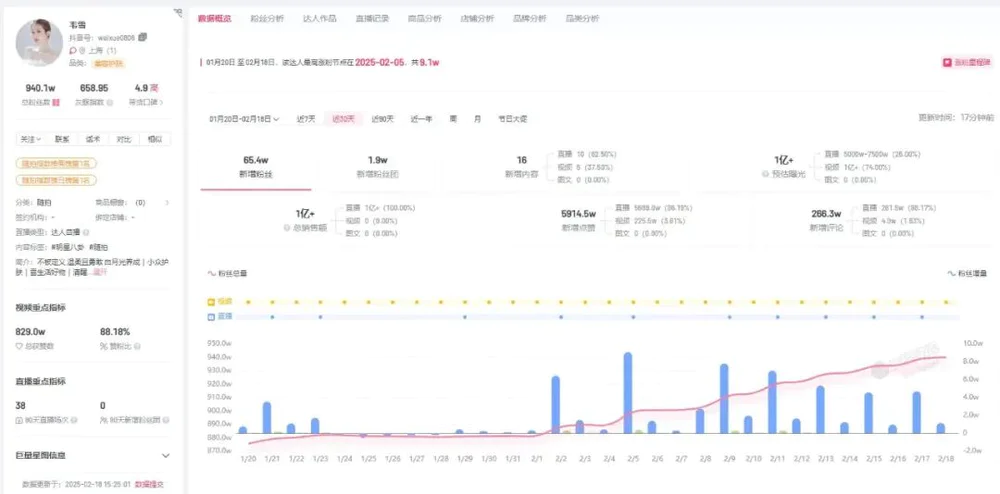
Task: Click the red icon beside total fans 940.1w
Action: pos(55,102)
